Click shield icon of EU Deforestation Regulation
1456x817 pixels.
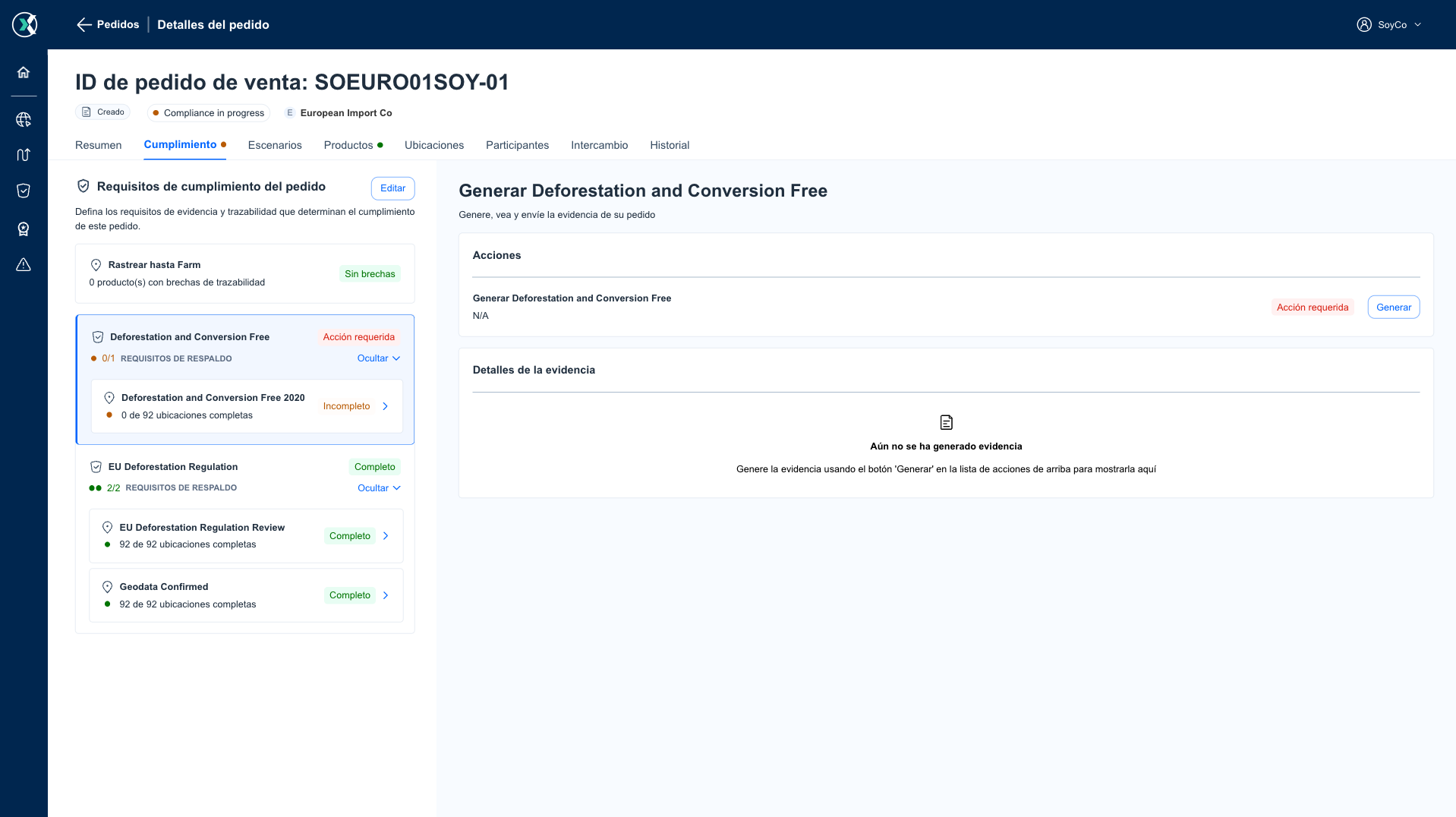(96, 467)
